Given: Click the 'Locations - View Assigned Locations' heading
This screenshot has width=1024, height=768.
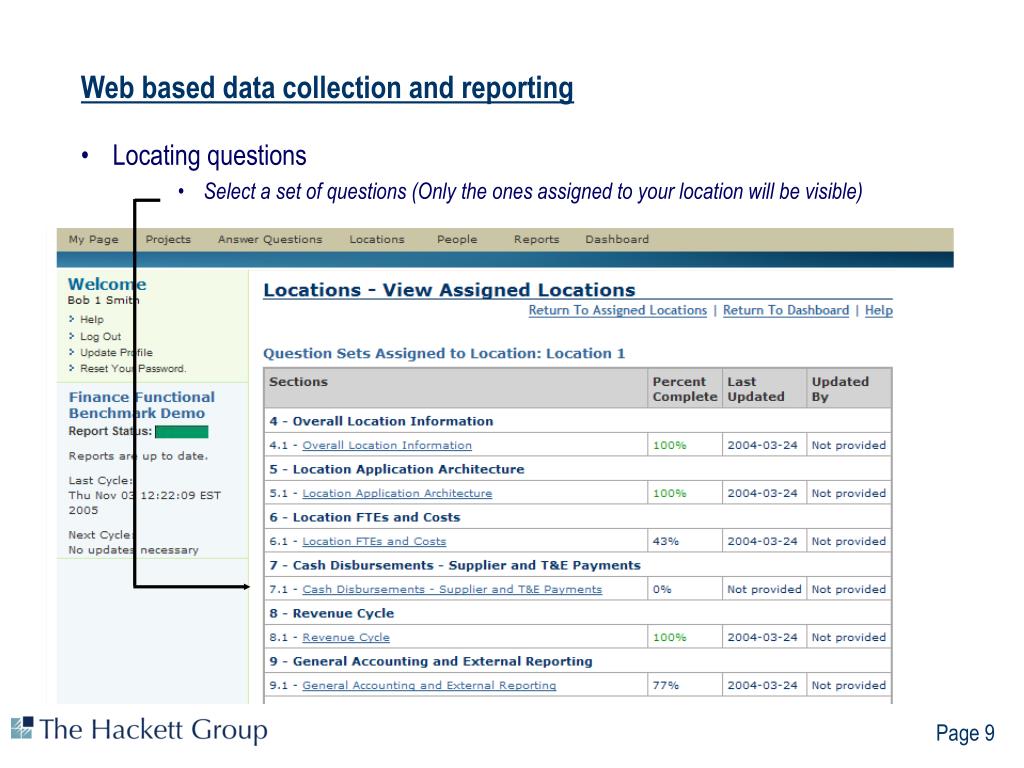Looking at the screenshot, I should point(449,290).
